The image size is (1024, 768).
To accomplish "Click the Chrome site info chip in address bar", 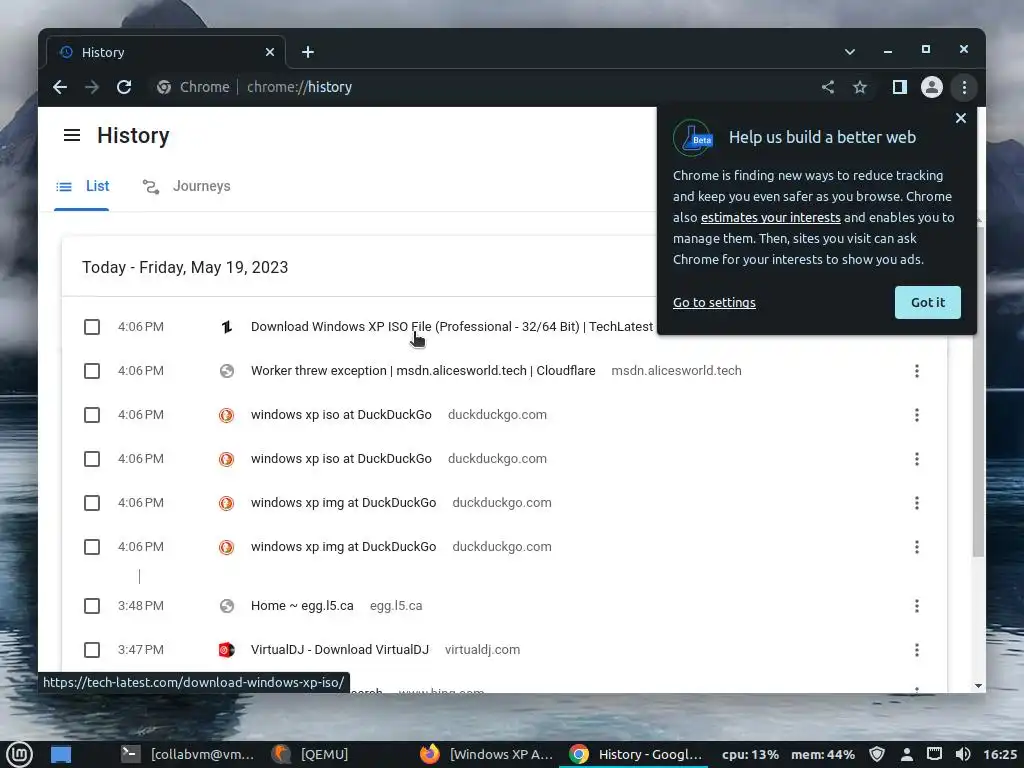I will [193, 87].
